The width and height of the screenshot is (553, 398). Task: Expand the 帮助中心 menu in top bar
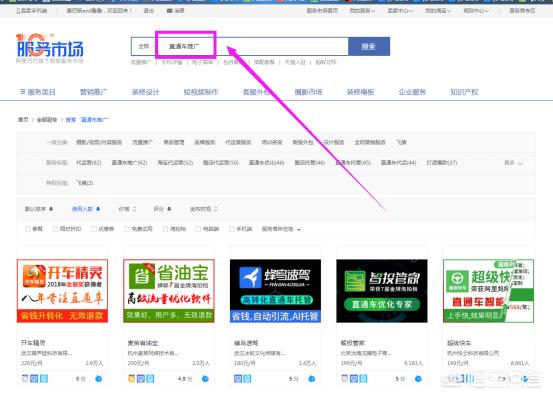pos(476,11)
